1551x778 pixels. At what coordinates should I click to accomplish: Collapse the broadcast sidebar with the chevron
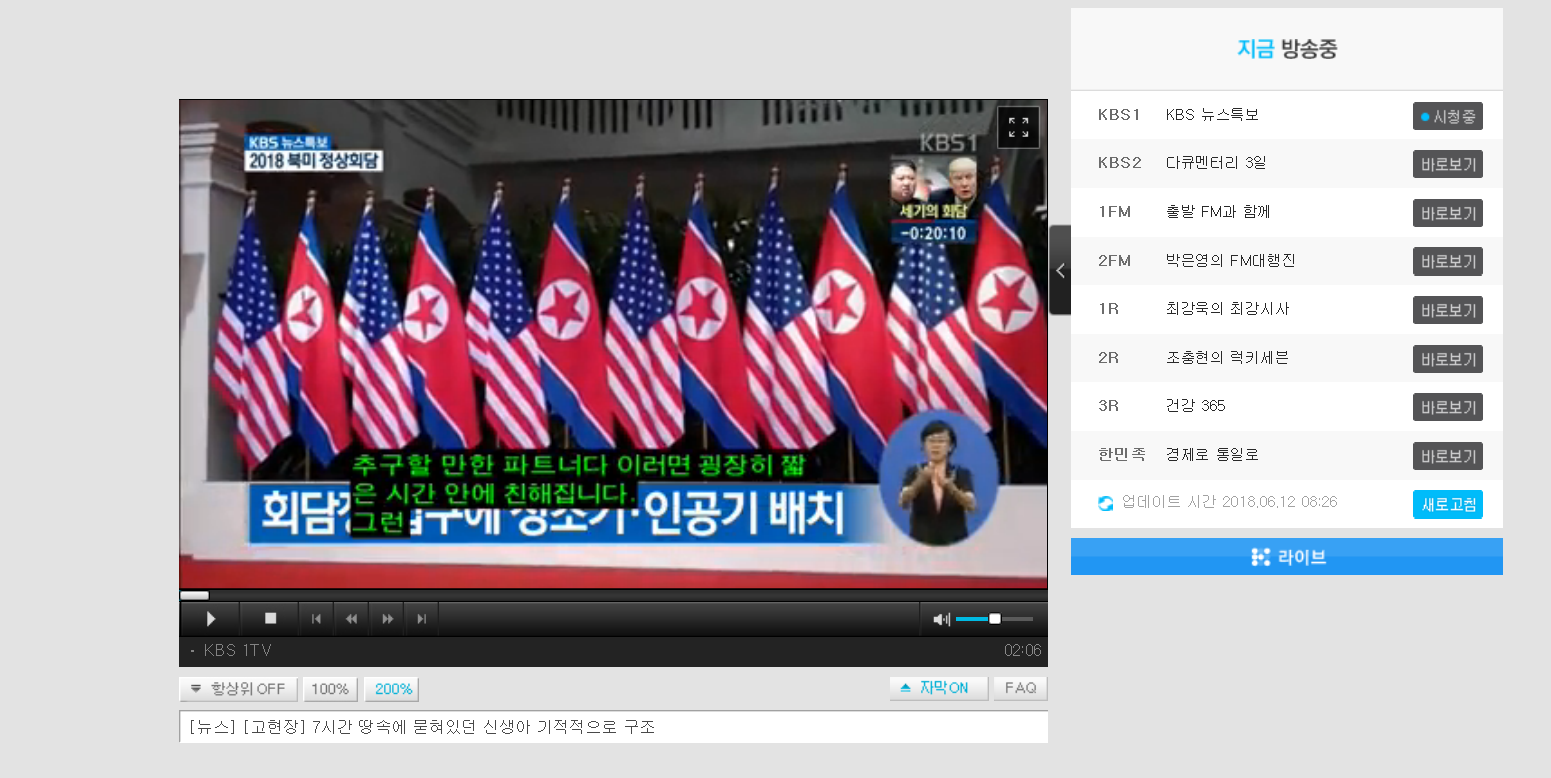tap(1060, 270)
